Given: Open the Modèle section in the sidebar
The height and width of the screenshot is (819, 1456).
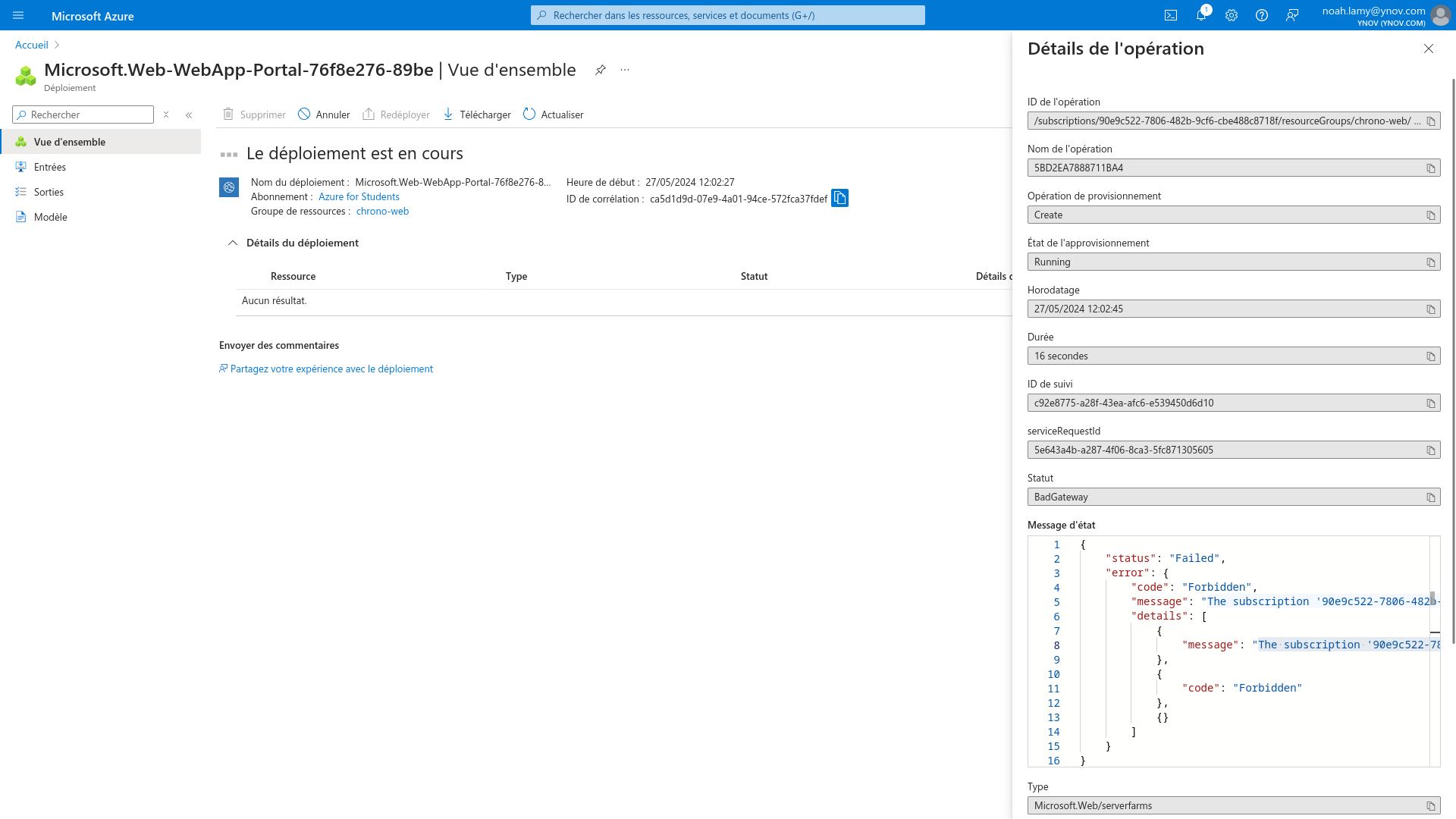Looking at the screenshot, I should pyautogui.click(x=50, y=217).
